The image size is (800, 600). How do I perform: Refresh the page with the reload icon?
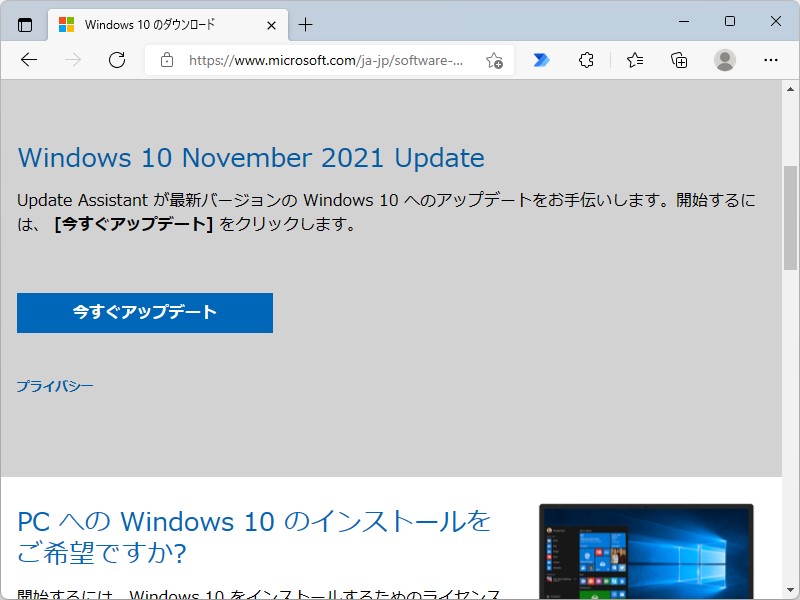click(x=117, y=60)
